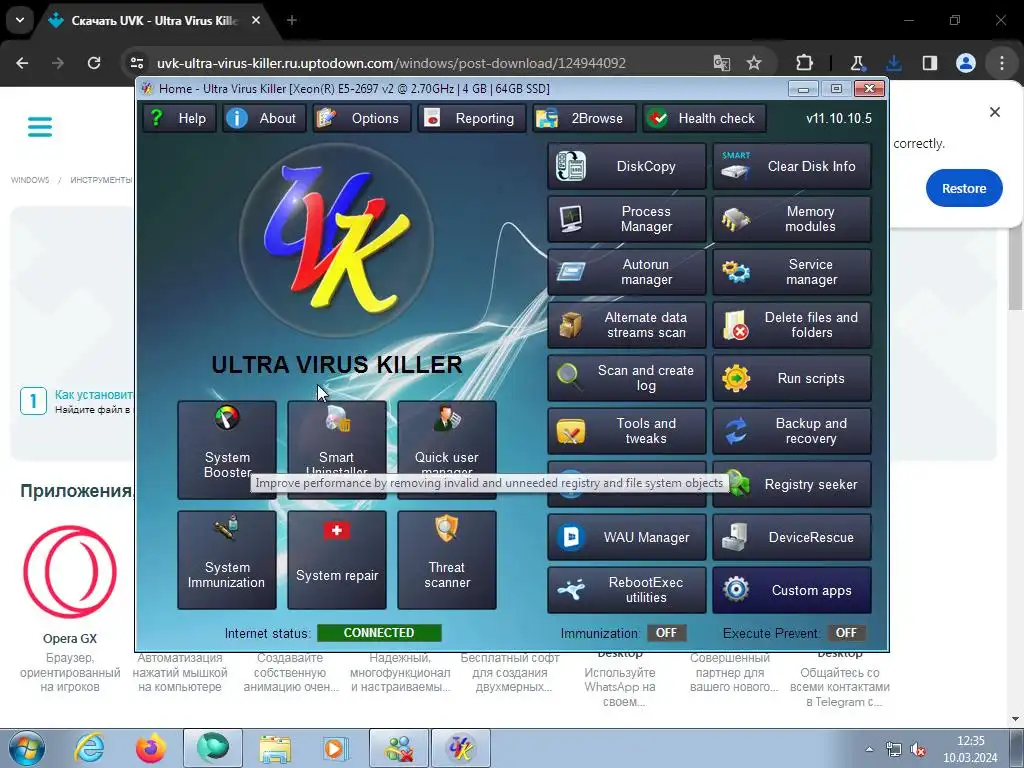1024x768 pixels.
Task: Open the Windows Start button
Action: coord(26,748)
